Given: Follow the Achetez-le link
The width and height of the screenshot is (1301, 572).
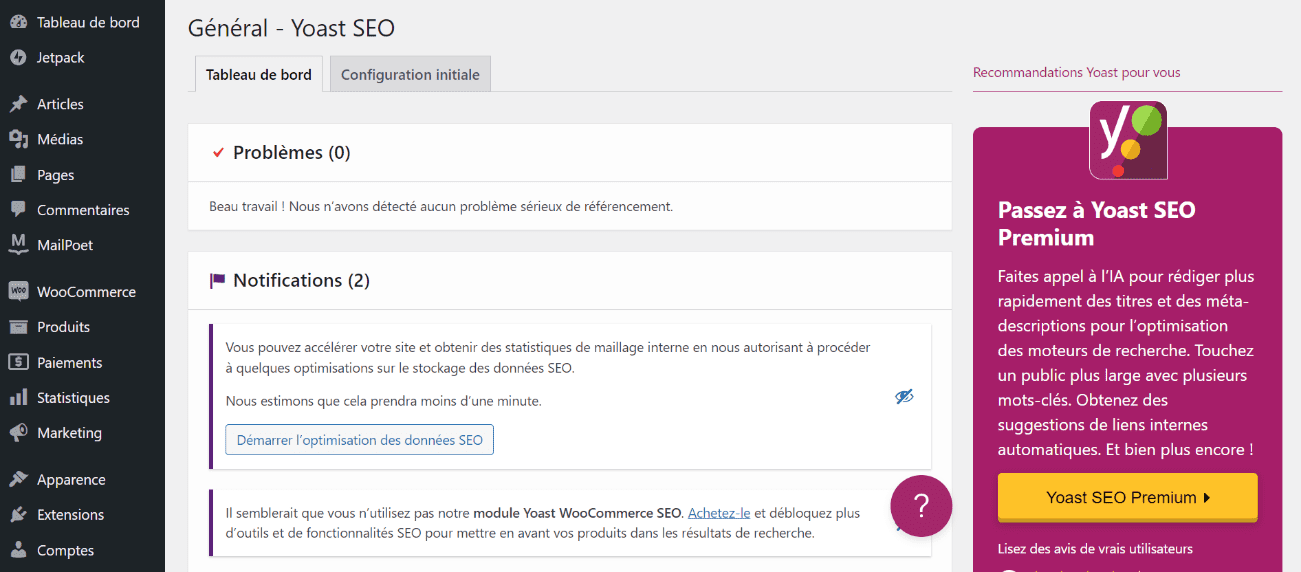Looking at the screenshot, I should pyautogui.click(x=719, y=513).
